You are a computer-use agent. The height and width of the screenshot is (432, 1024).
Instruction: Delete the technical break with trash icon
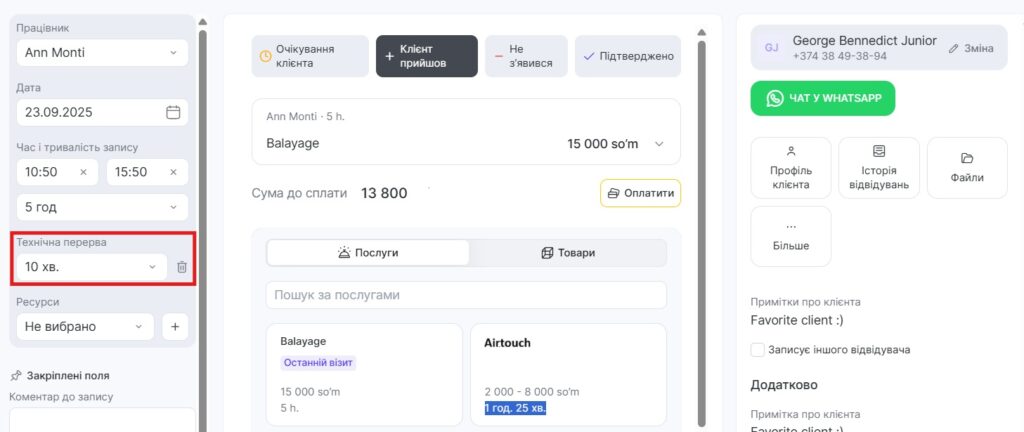click(181, 267)
